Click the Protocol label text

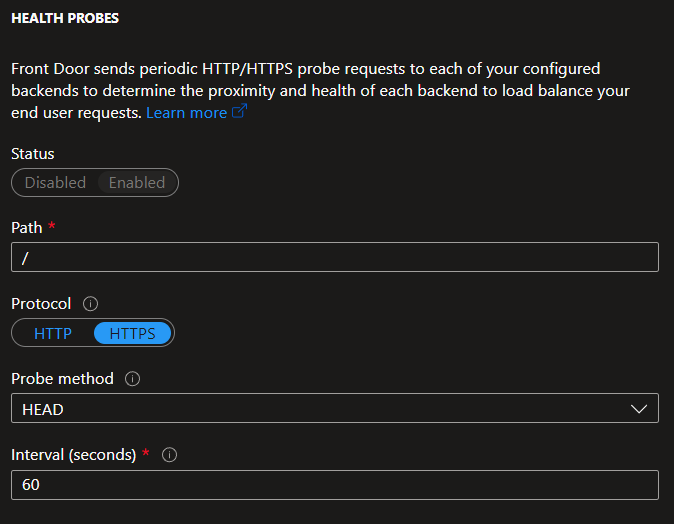41,304
